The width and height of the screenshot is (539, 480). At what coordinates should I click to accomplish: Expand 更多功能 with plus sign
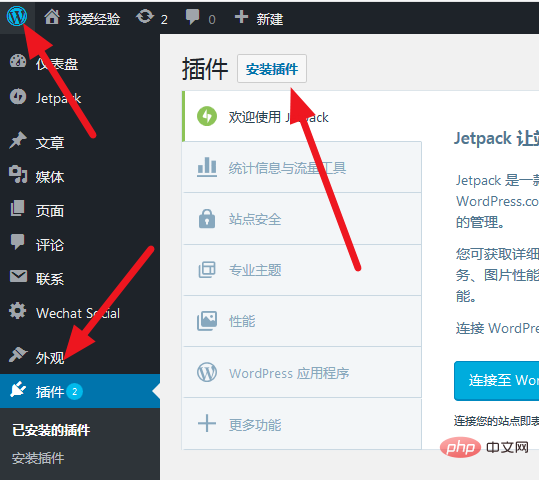(302, 424)
